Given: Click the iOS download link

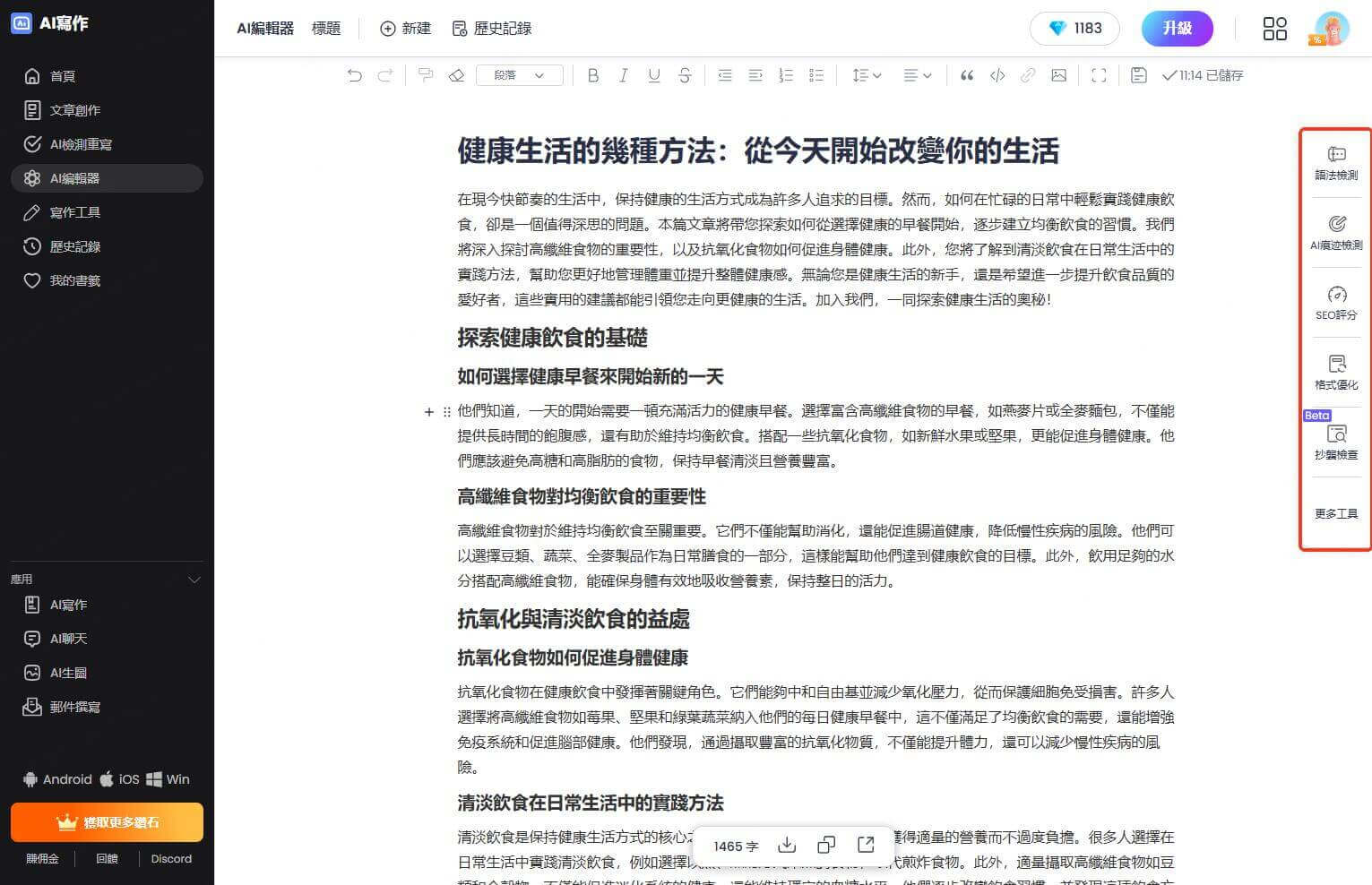Looking at the screenshot, I should point(119,779).
